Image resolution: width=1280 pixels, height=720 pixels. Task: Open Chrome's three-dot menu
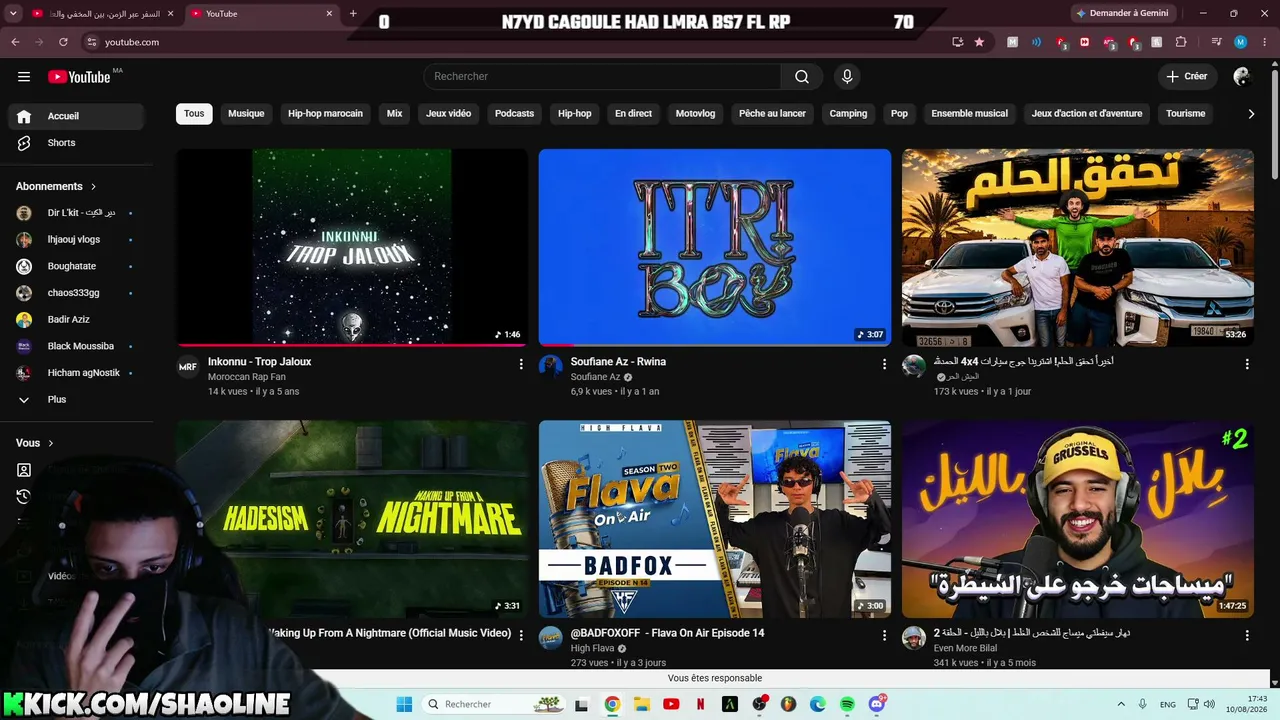pos(1264,42)
